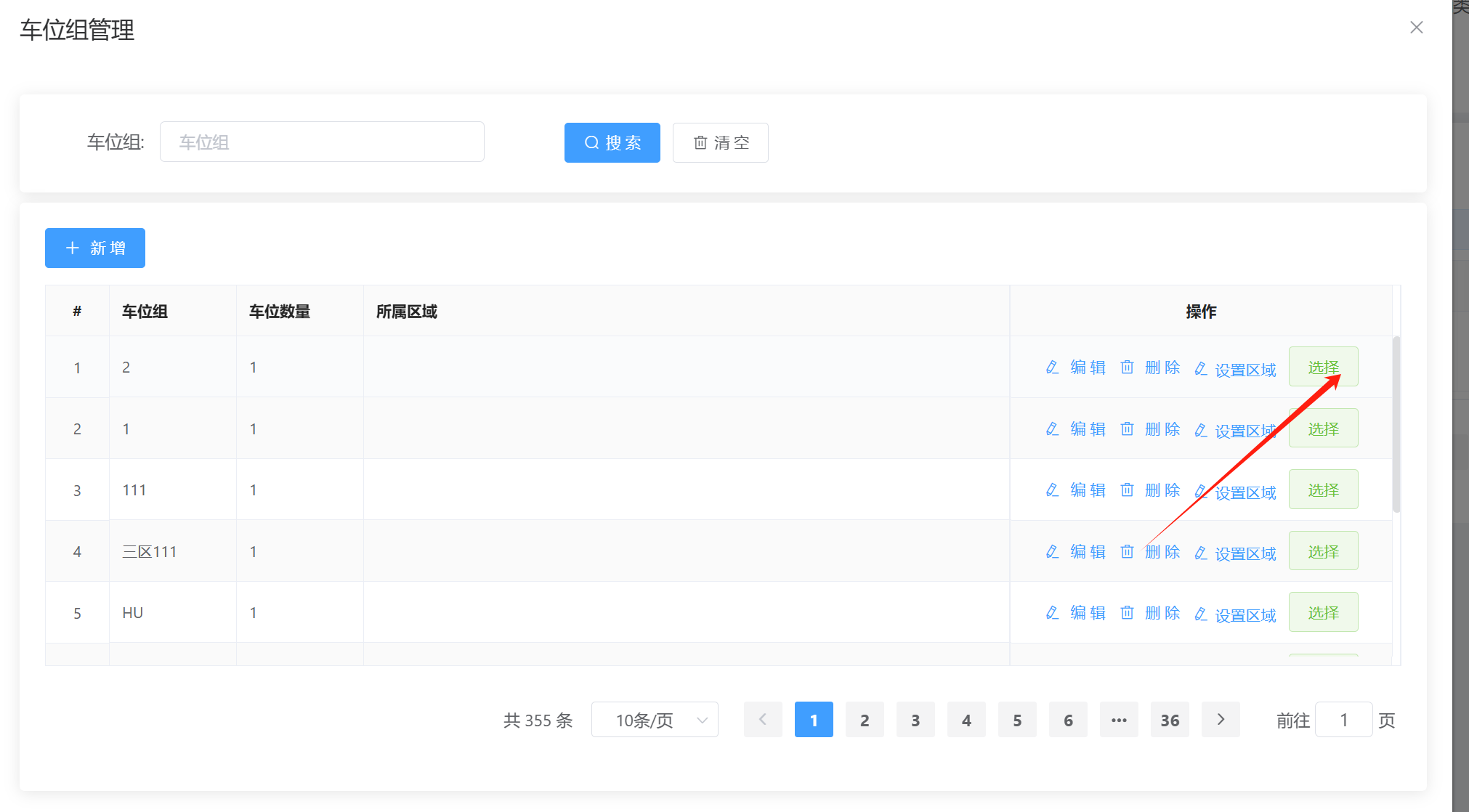Click the pagination ellipsis button
1469x812 pixels.
coord(1119,720)
